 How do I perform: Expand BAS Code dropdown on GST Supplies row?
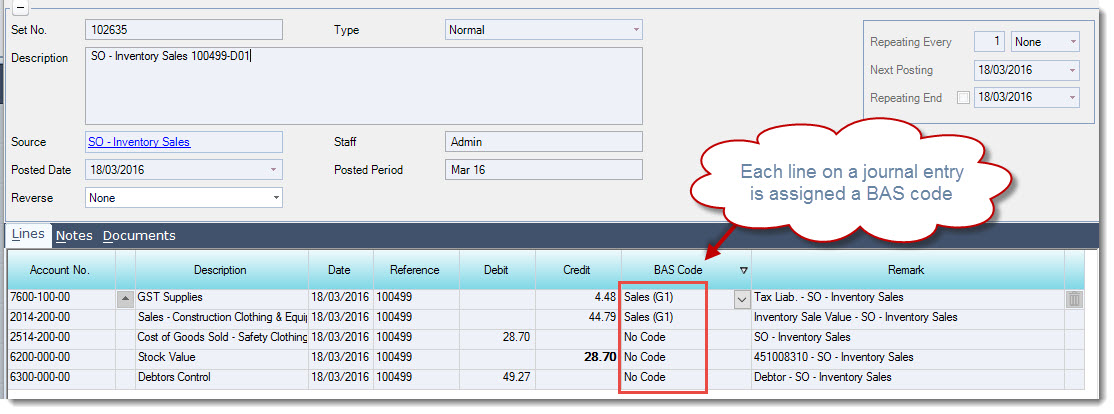click(742, 300)
